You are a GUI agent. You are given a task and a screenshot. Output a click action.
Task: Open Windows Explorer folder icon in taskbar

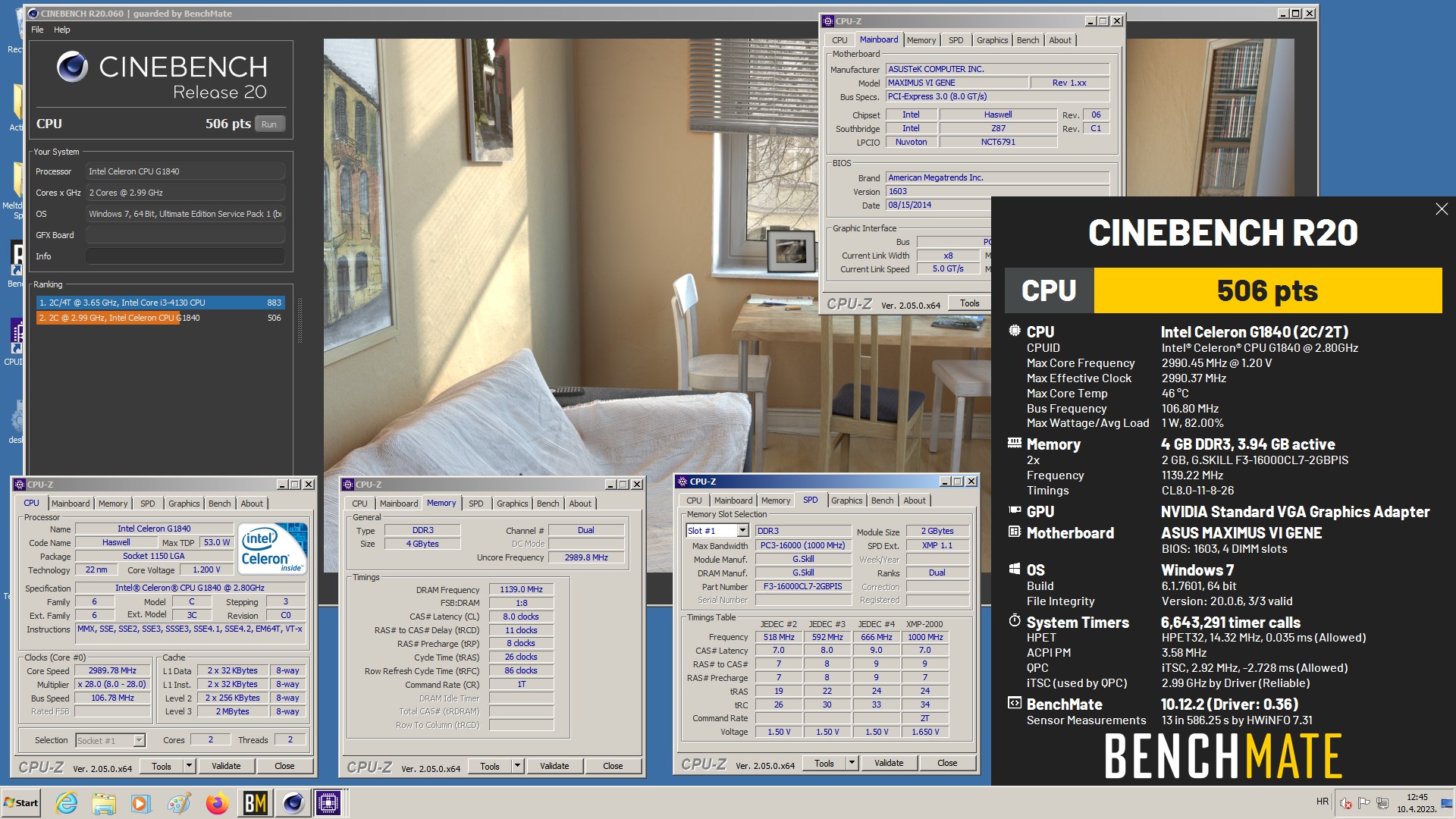[104, 803]
